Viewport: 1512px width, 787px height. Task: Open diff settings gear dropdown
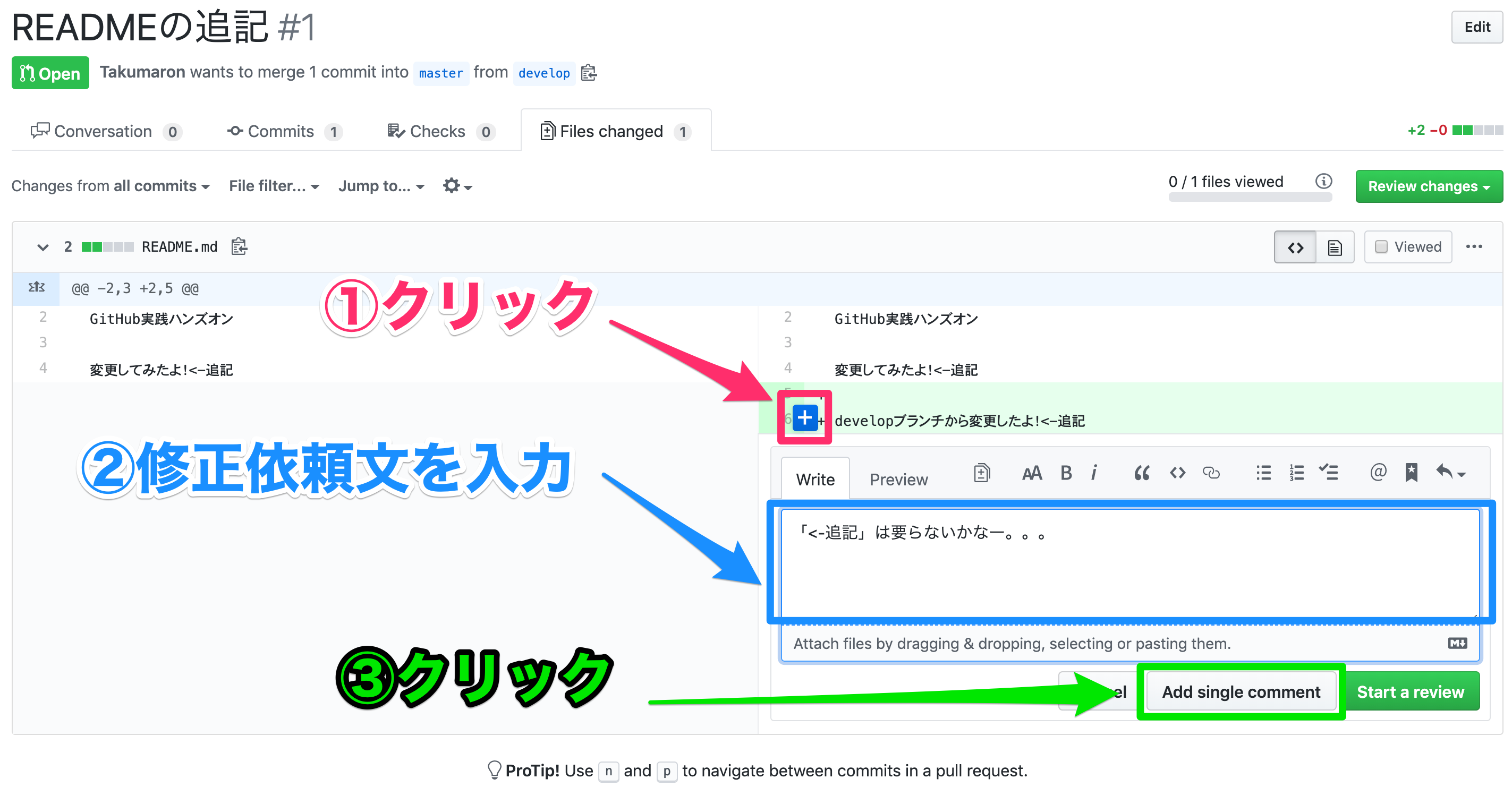pos(457,186)
